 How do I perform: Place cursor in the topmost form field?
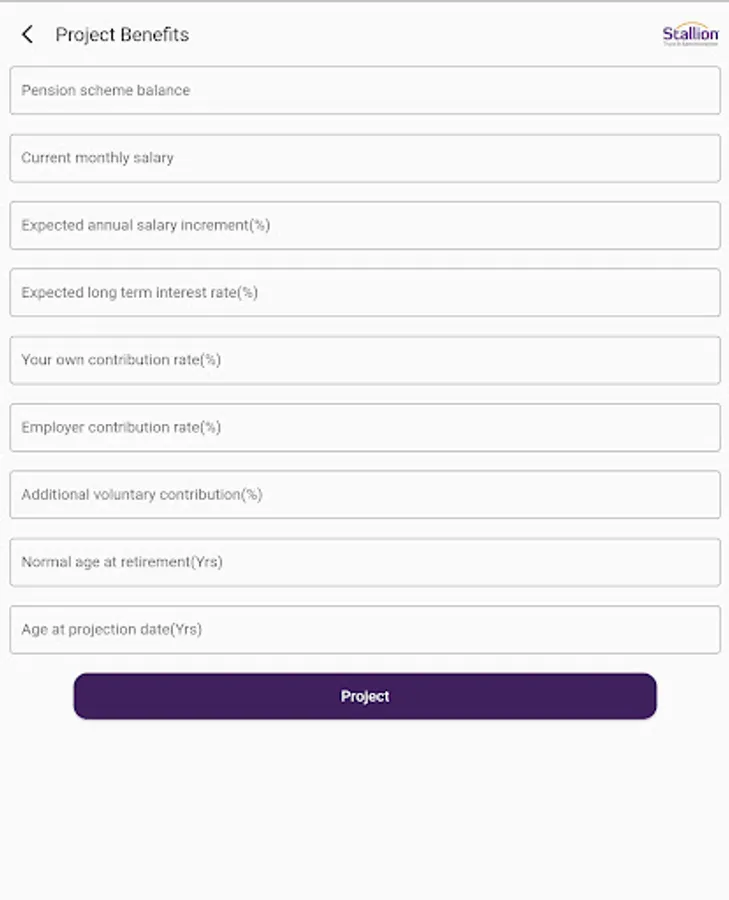click(365, 90)
